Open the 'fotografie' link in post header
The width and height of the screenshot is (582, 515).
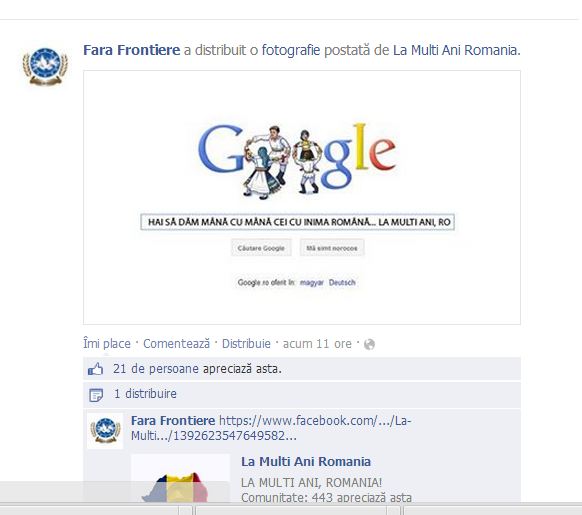[x=291, y=50]
